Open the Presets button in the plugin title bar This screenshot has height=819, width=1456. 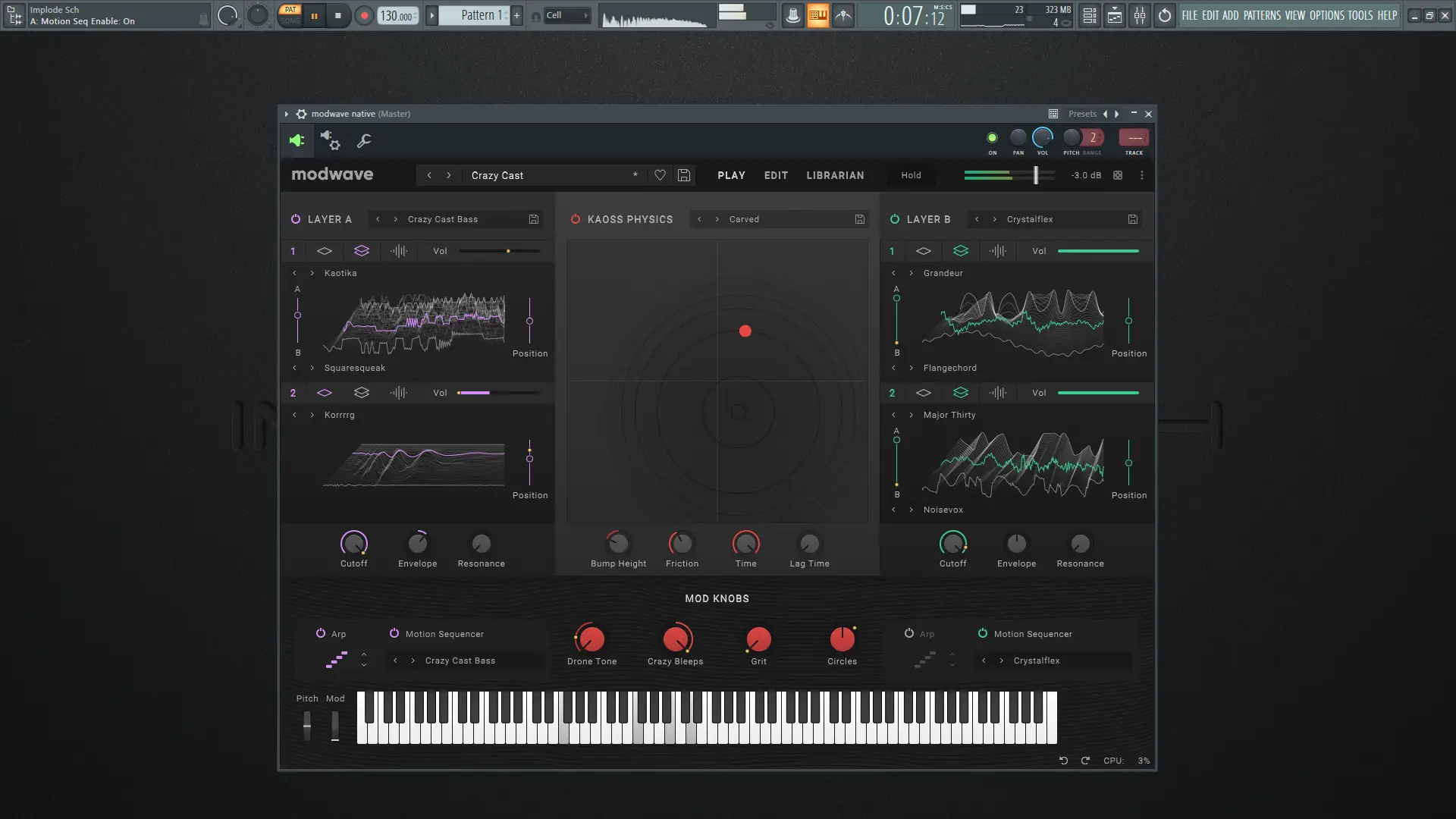(1082, 114)
